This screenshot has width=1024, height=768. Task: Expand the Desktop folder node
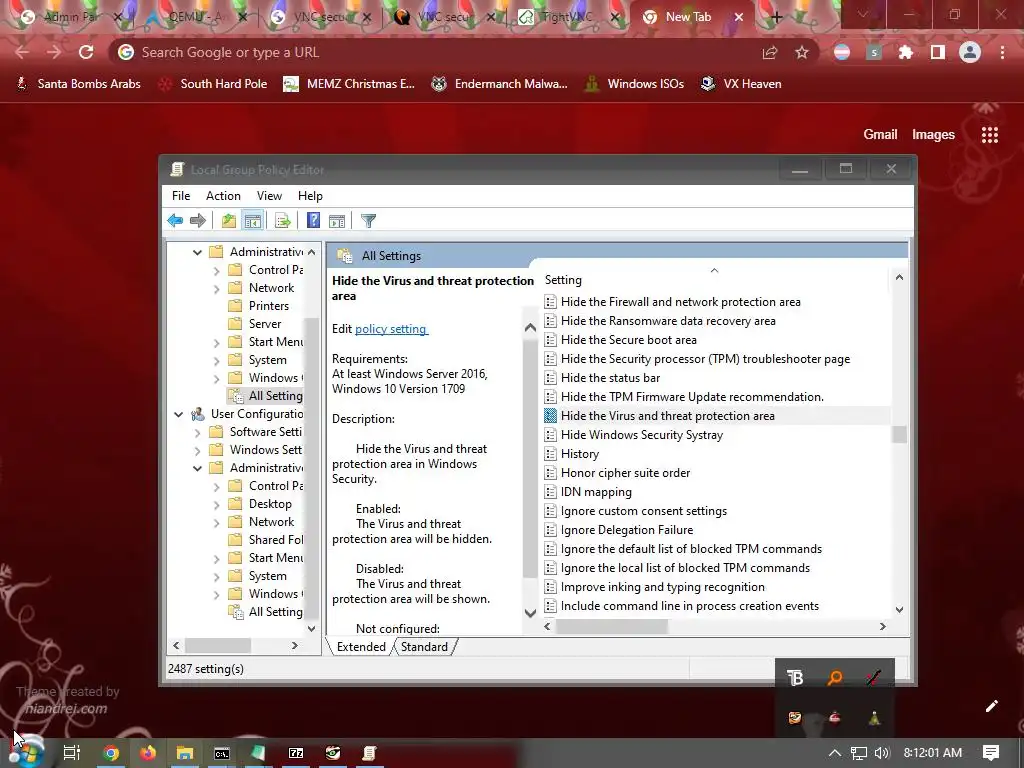point(216,504)
